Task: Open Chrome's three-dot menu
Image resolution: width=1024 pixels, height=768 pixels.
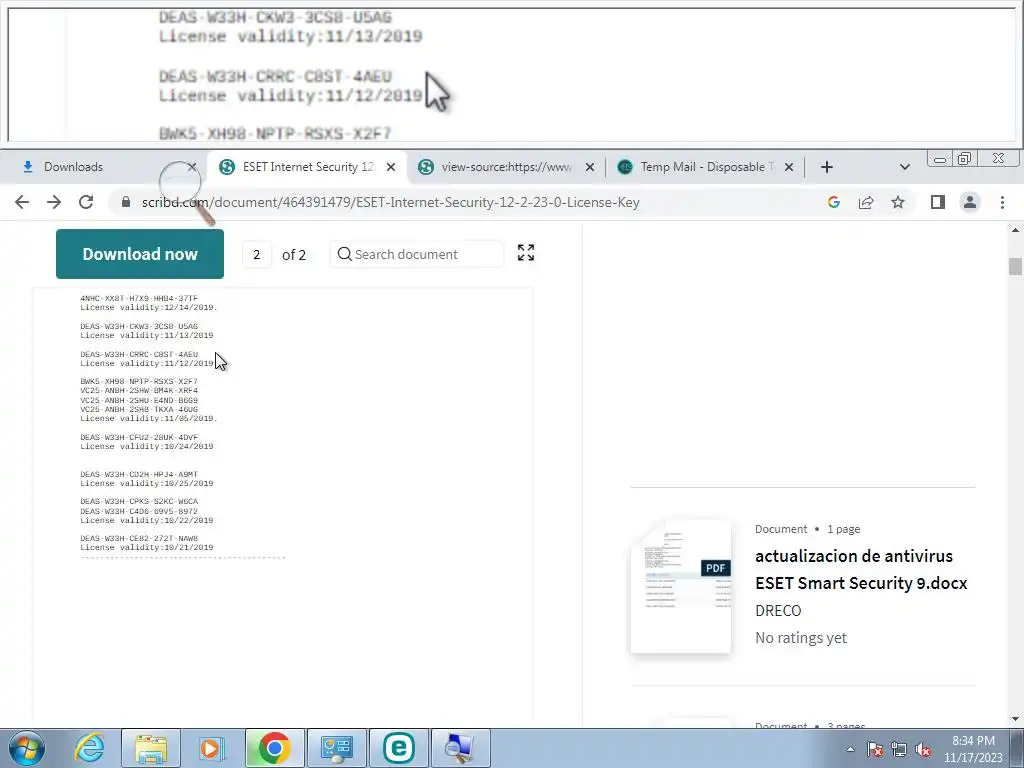Action: coord(1002,202)
